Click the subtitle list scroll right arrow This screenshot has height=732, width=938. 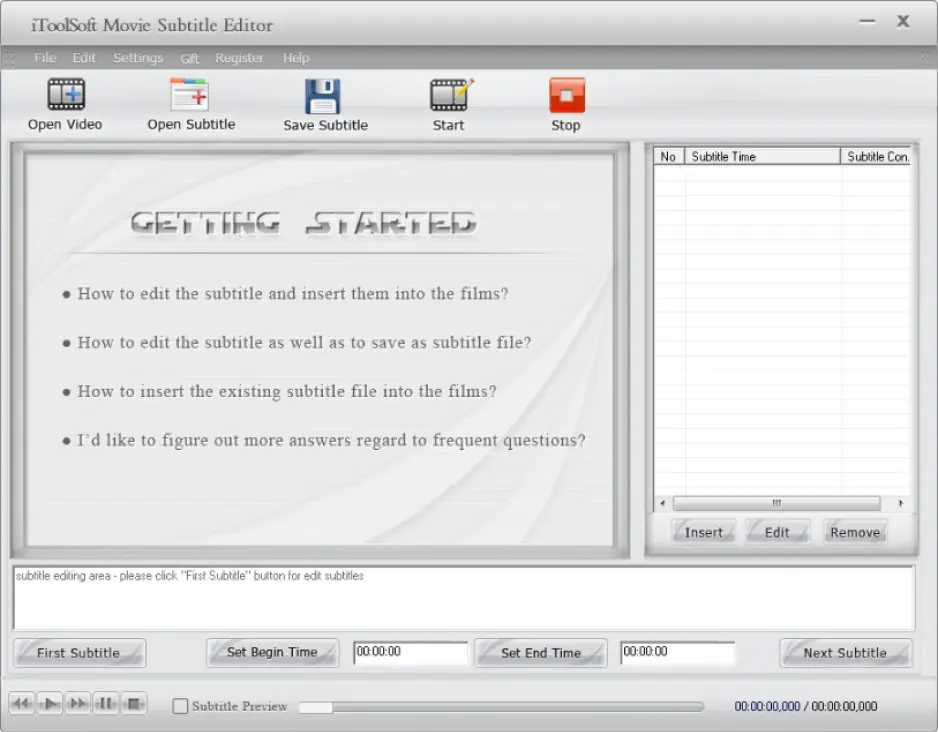coord(900,503)
